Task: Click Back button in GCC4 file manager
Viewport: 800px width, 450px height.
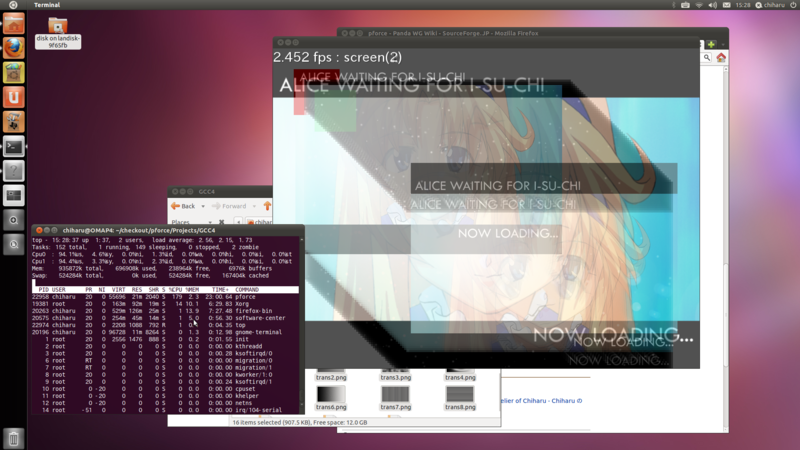Action: point(183,206)
